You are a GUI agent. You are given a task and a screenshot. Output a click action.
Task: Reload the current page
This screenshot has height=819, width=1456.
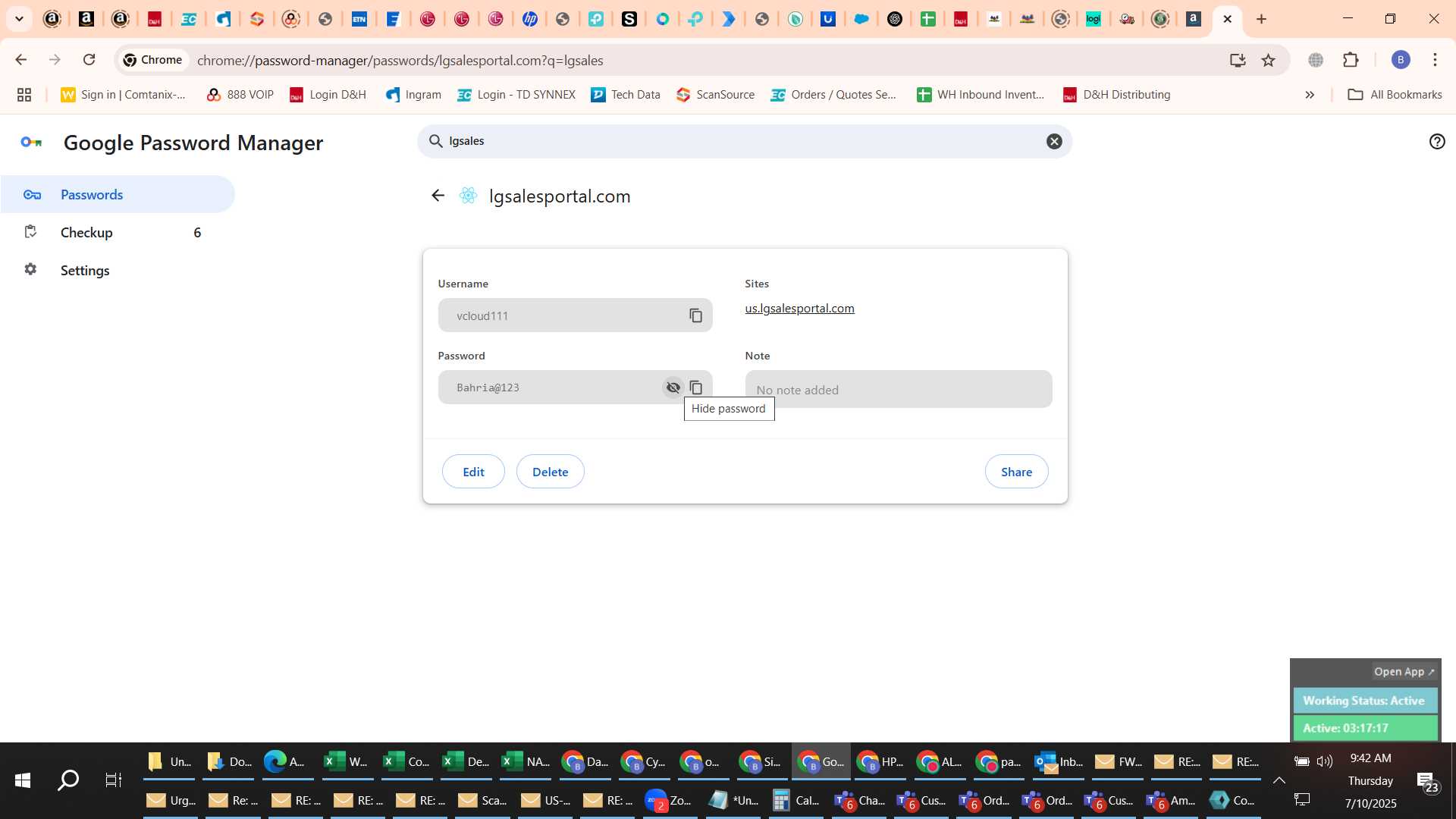89,60
